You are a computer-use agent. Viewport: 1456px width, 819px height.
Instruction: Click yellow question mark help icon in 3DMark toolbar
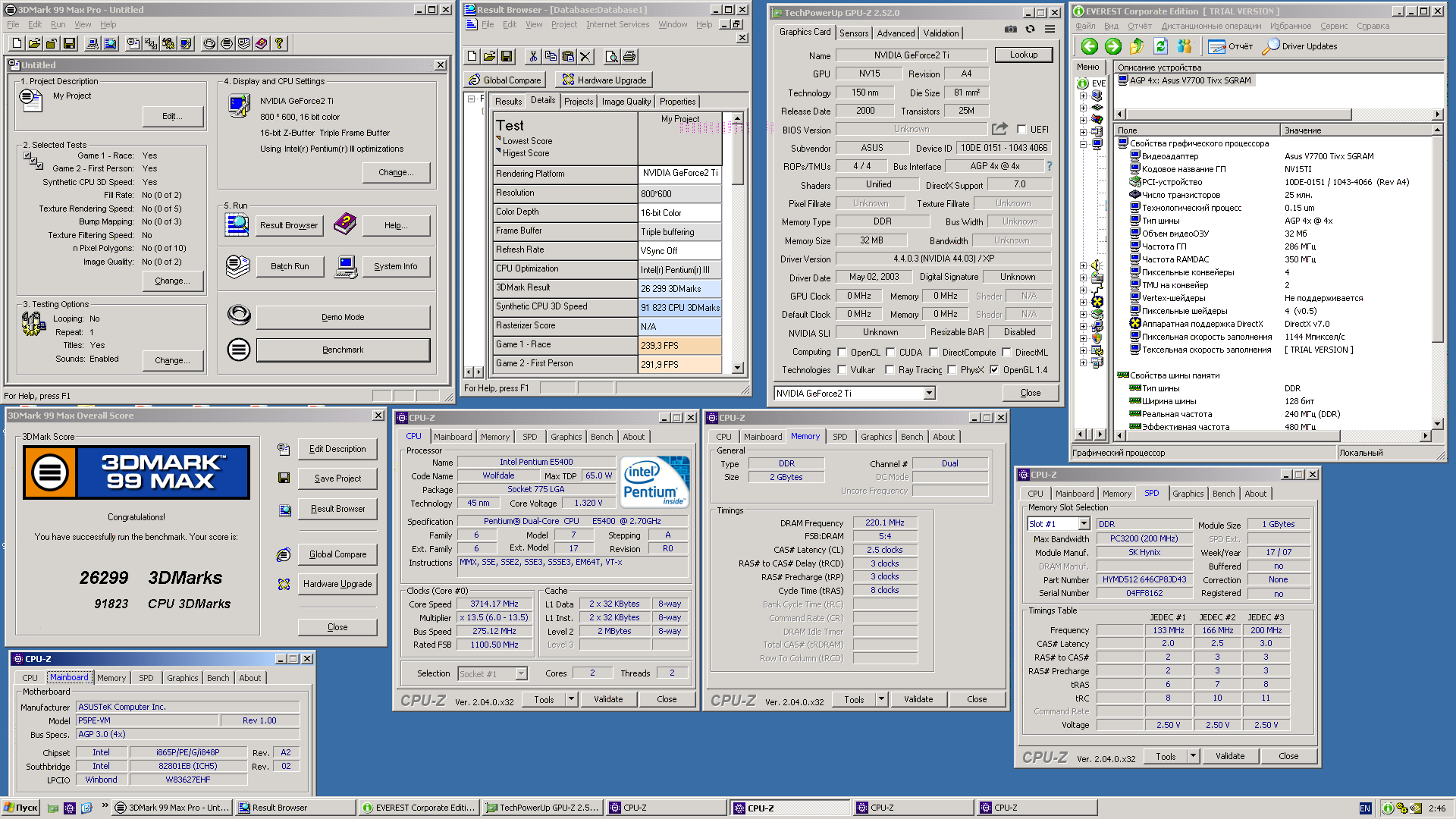point(279,43)
